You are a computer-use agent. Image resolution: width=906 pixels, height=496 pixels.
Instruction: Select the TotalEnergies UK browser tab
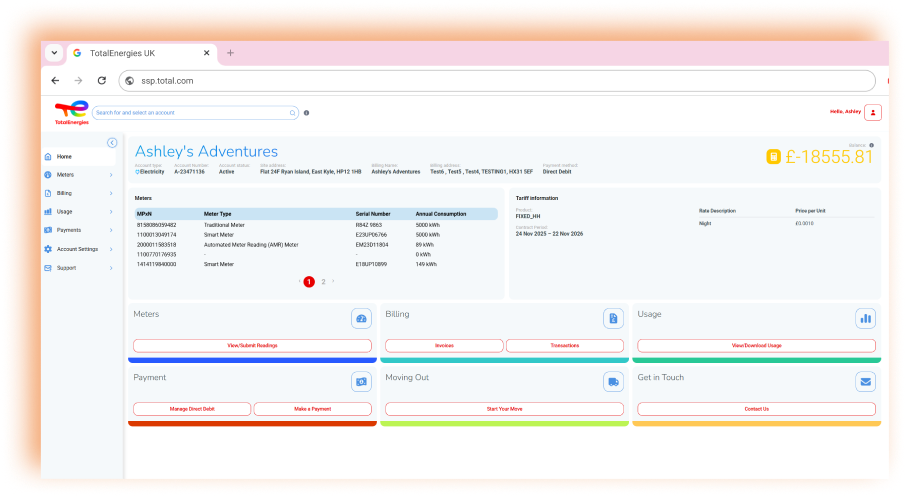(x=142, y=53)
